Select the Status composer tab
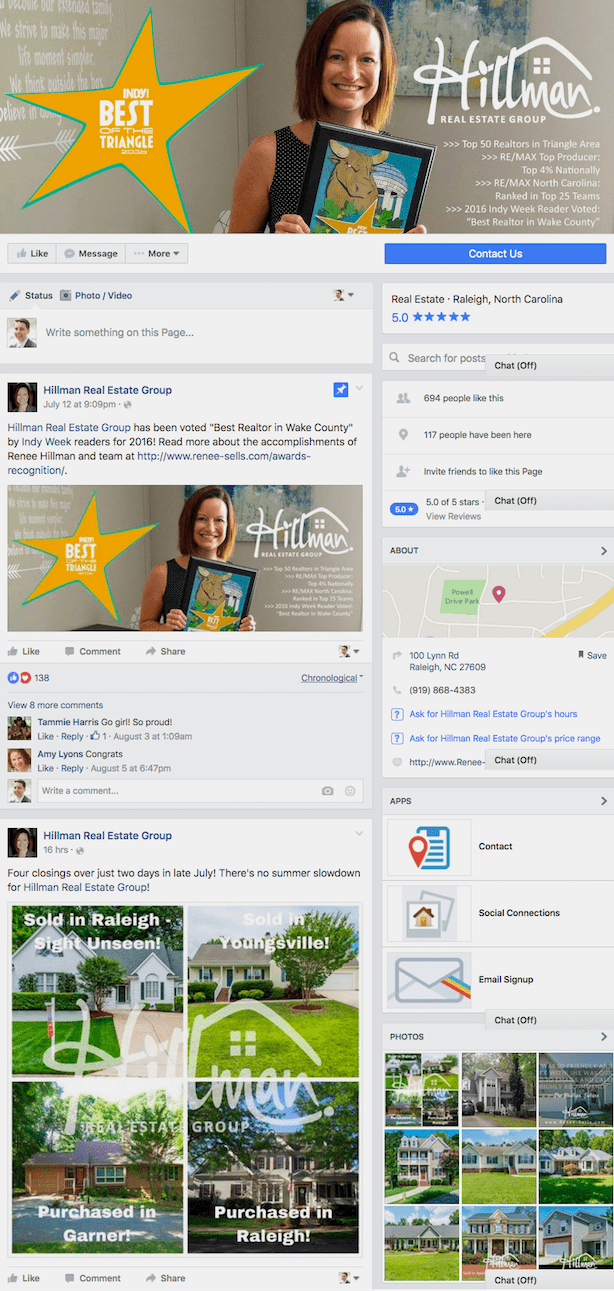The image size is (614, 1291). coord(31,296)
